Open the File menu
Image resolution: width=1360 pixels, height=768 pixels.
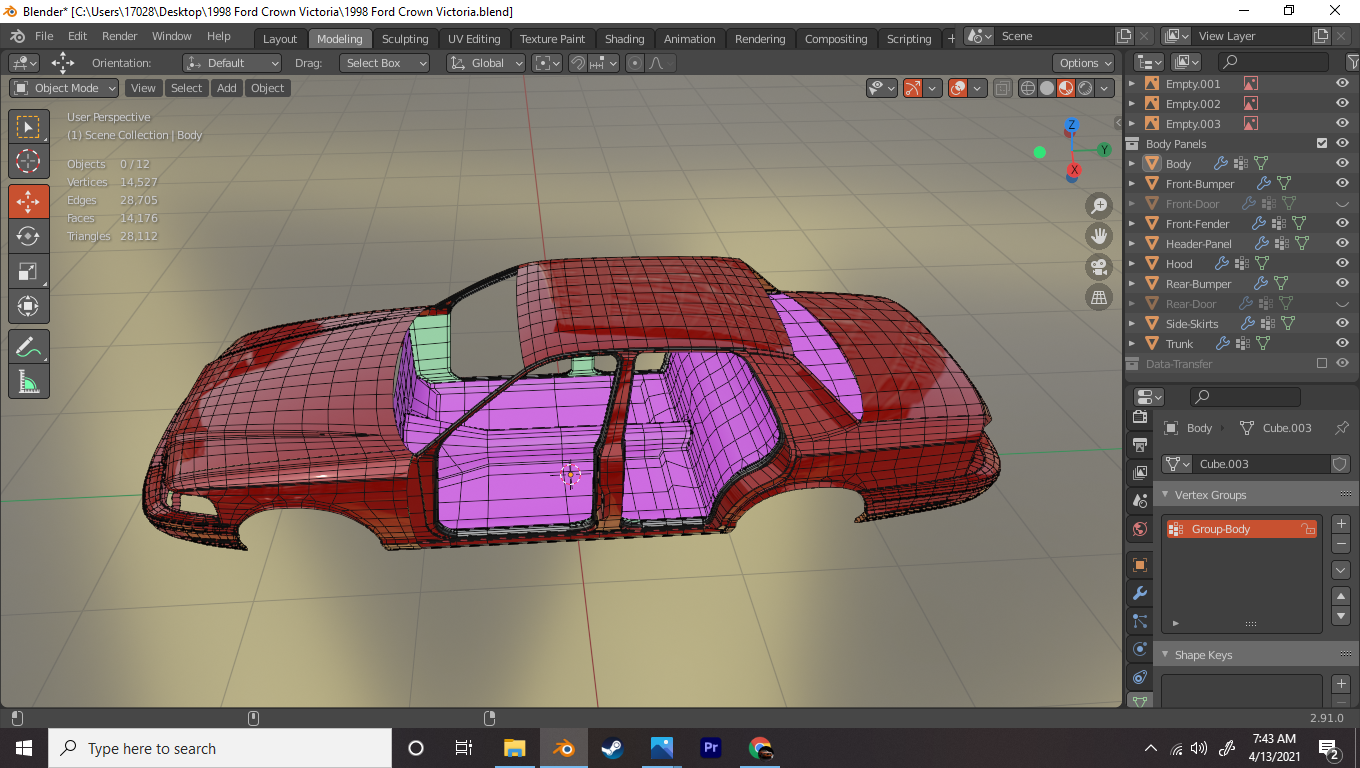(x=44, y=36)
